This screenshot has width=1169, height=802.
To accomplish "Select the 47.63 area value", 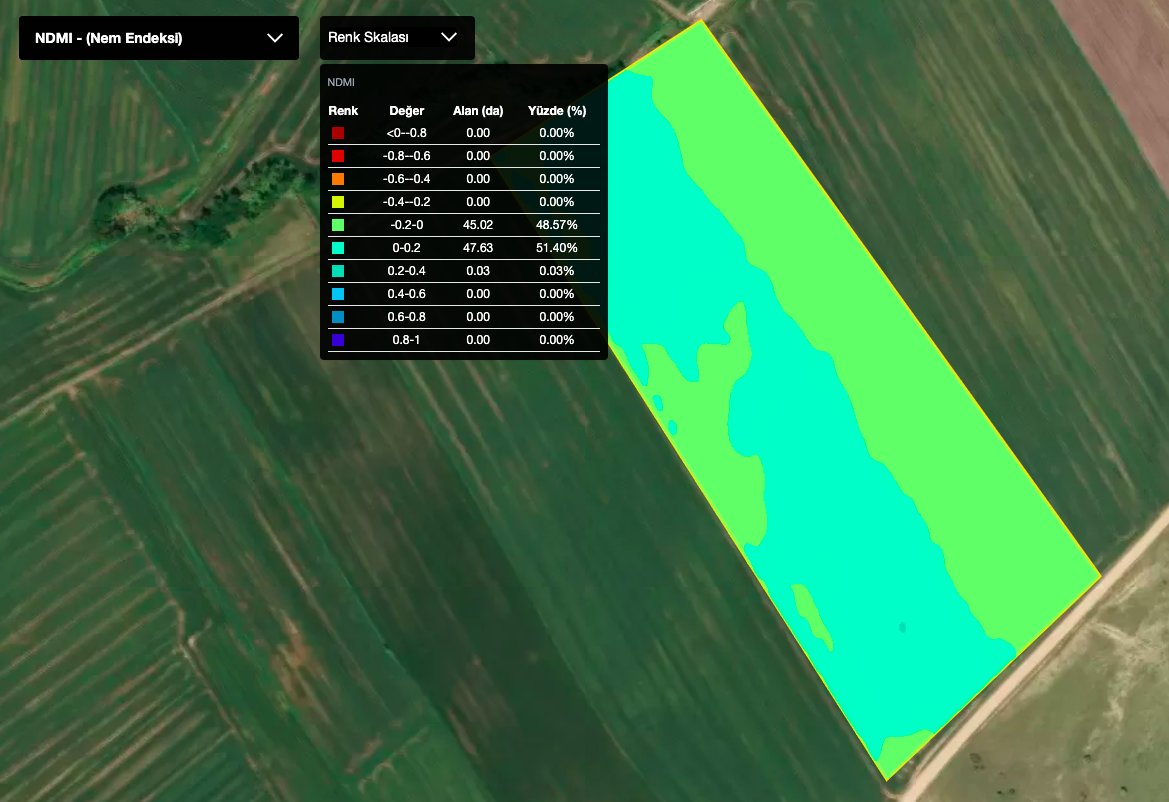I will pyautogui.click(x=478, y=248).
